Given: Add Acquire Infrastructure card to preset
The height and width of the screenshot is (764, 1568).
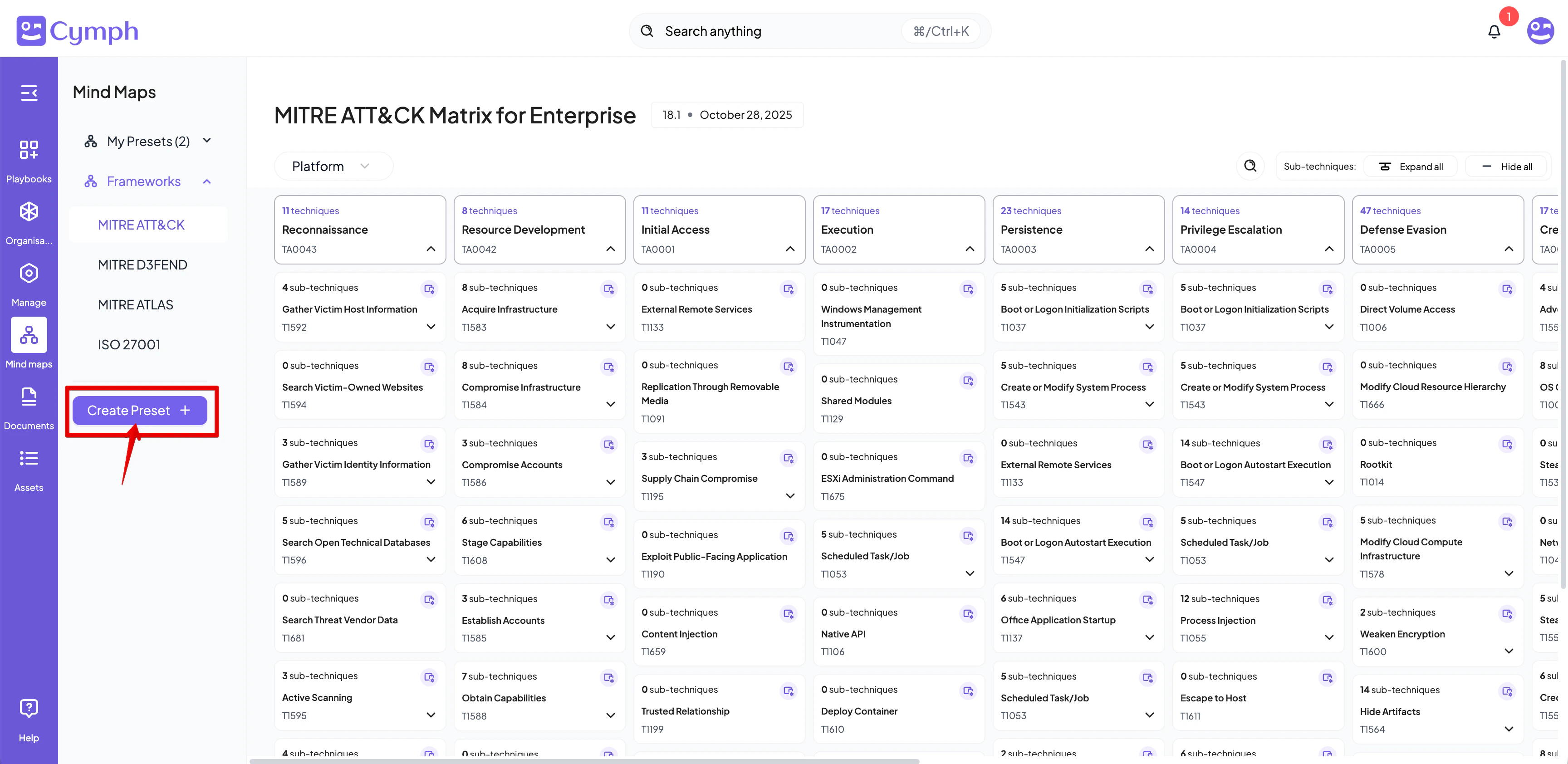Looking at the screenshot, I should (x=609, y=289).
